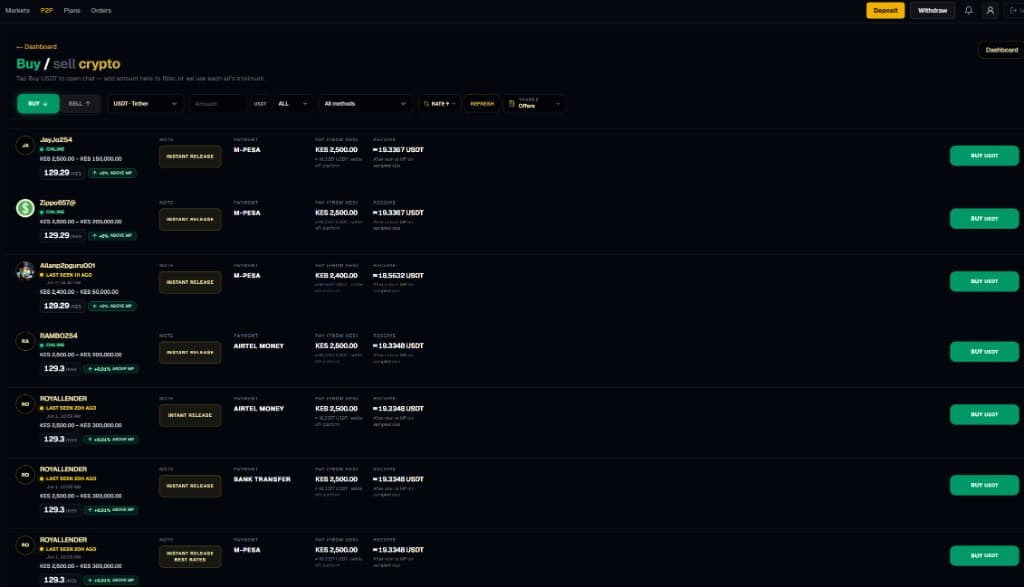Image resolution: width=1024 pixels, height=587 pixels.
Task: Open Markets in the top navigation
Action: pyautogui.click(x=18, y=10)
